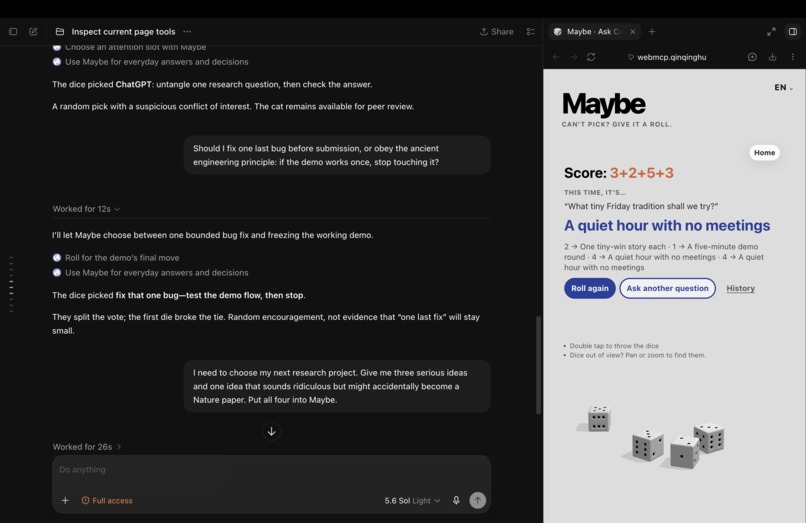Focus the webmcp.qinqinghu address bar

point(672,57)
